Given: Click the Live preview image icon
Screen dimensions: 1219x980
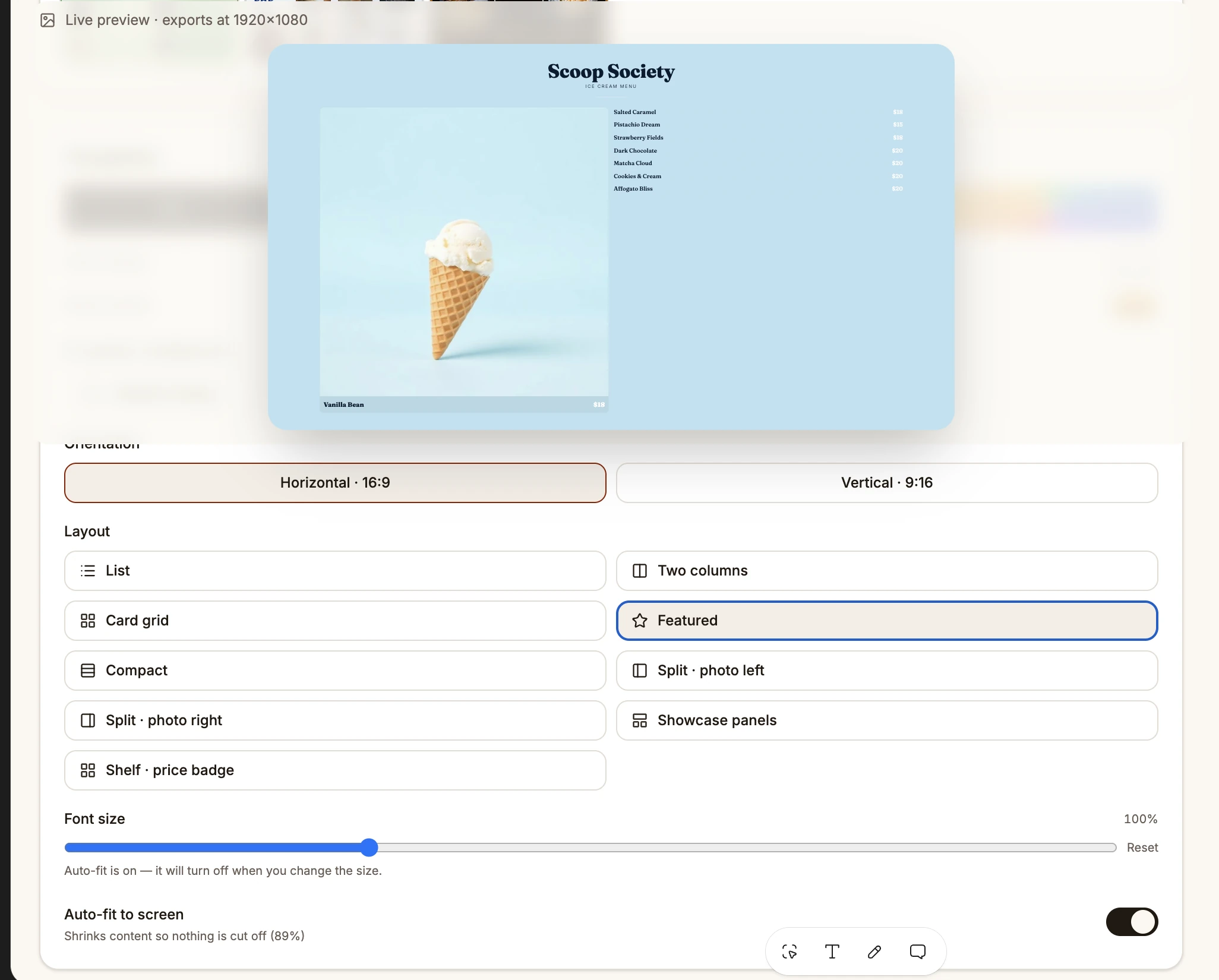Looking at the screenshot, I should [x=48, y=20].
